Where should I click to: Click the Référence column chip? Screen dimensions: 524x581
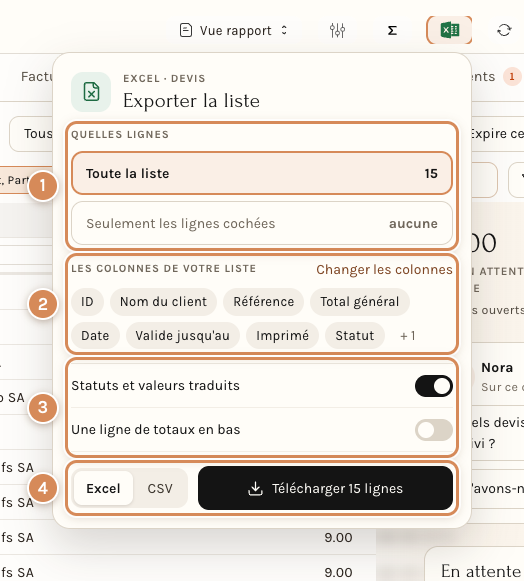tap(263, 302)
